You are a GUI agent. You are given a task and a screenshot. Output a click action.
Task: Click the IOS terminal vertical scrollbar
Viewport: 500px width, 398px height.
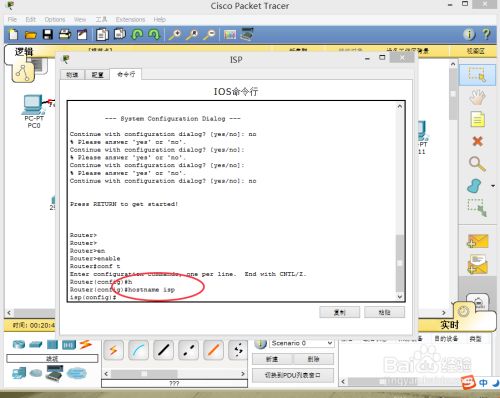(400, 201)
